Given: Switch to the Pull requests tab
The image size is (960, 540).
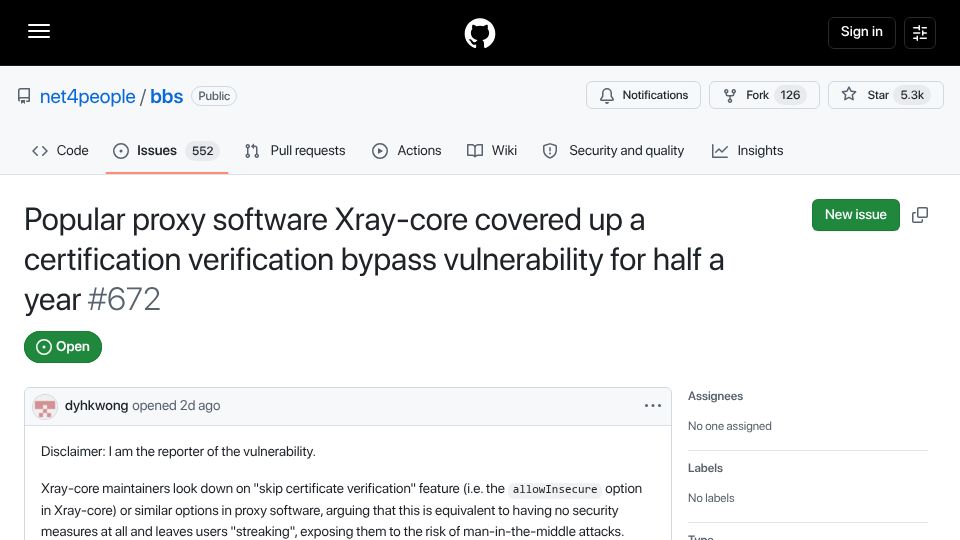Looking at the screenshot, I should tap(295, 151).
